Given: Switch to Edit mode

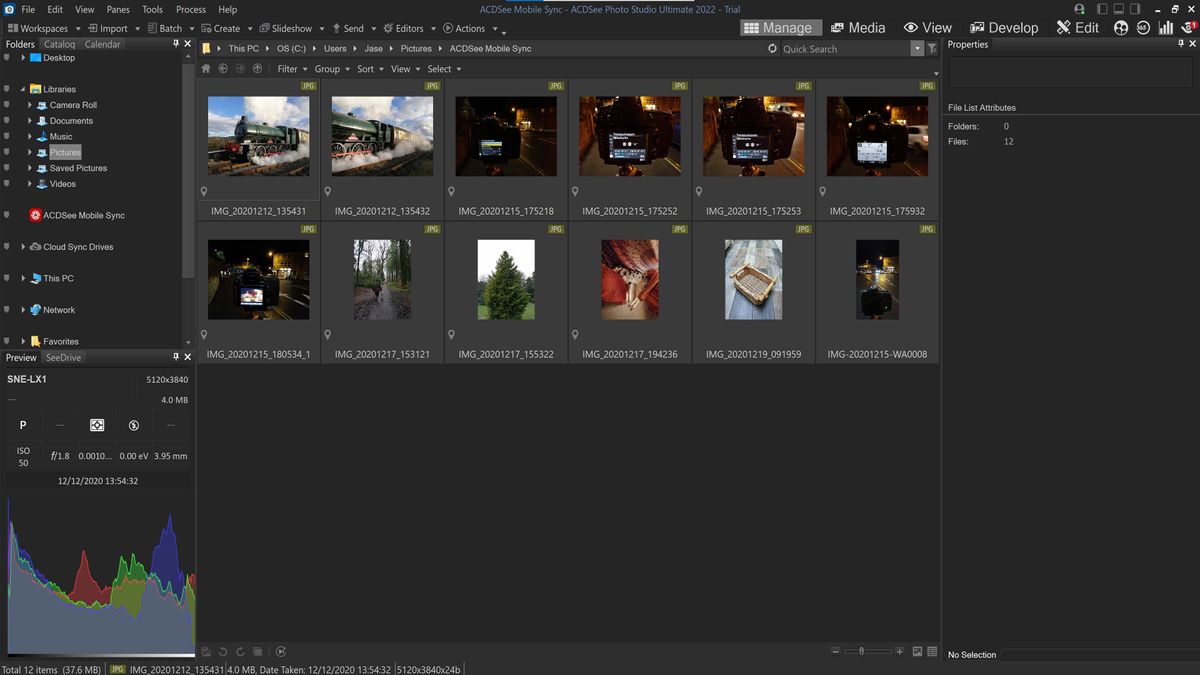Looking at the screenshot, I should pyautogui.click(x=1077, y=28).
